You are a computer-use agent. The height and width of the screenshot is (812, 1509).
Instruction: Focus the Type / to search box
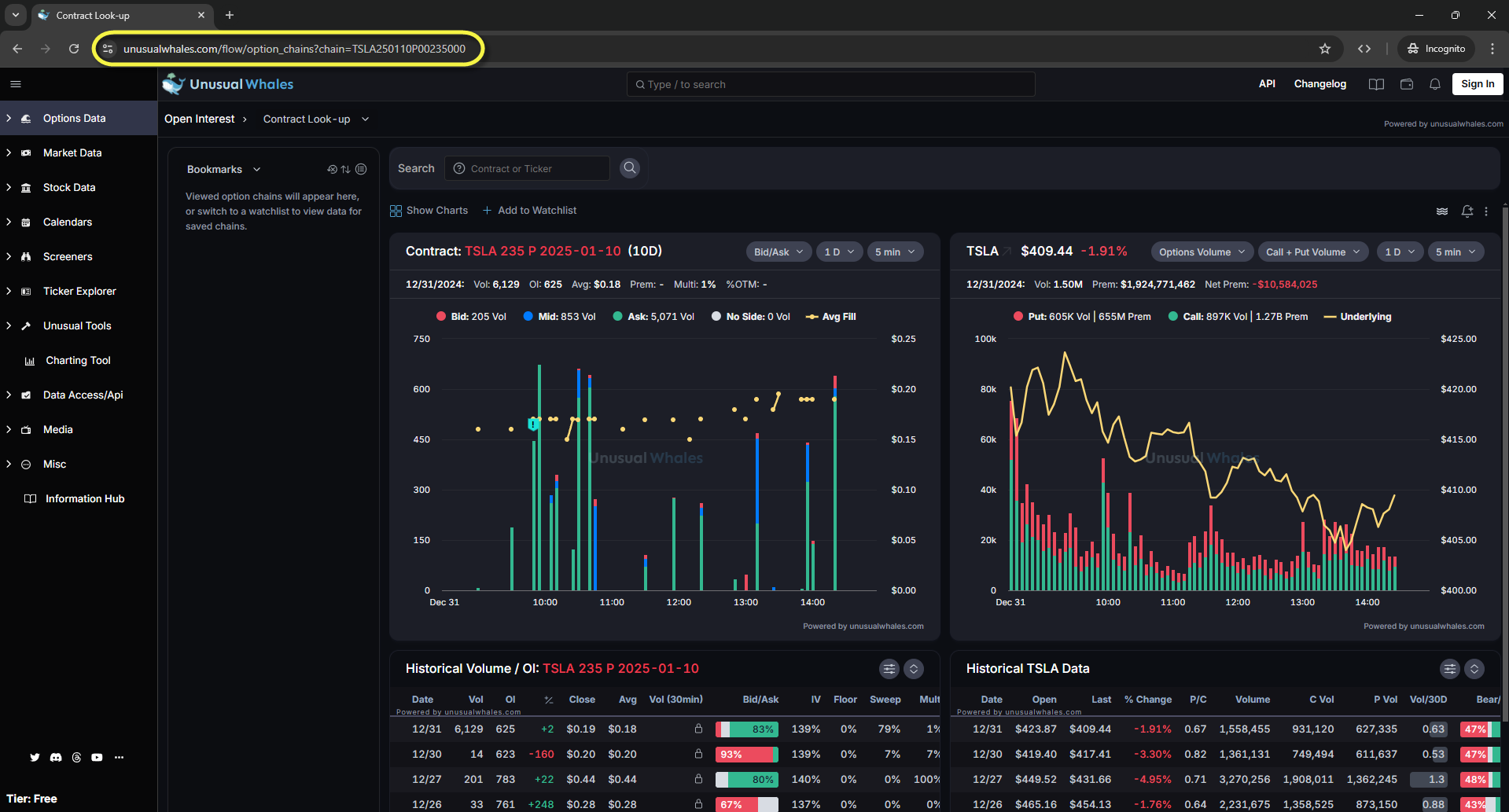[831, 84]
